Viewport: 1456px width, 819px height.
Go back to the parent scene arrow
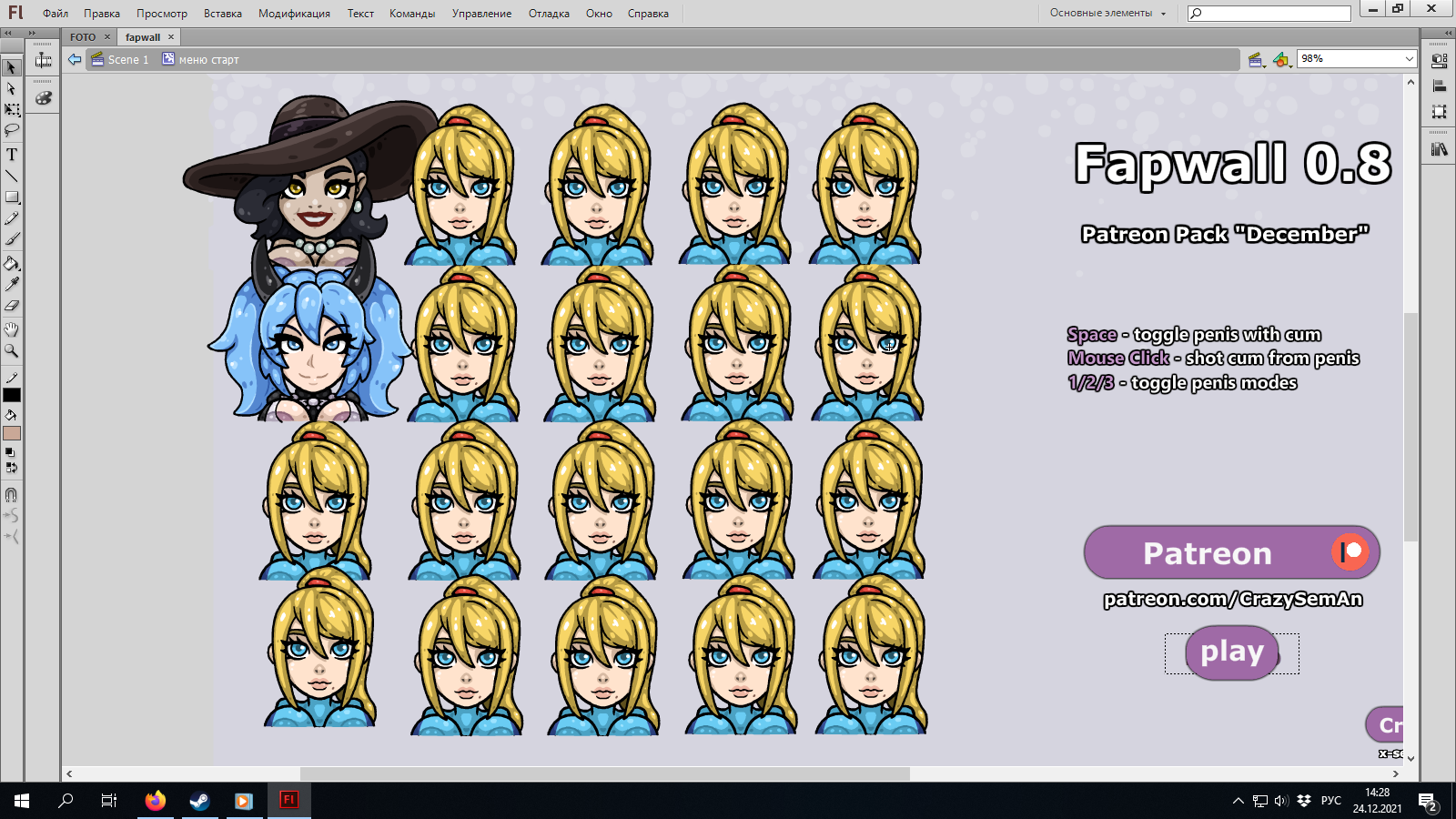click(x=75, y=59)
